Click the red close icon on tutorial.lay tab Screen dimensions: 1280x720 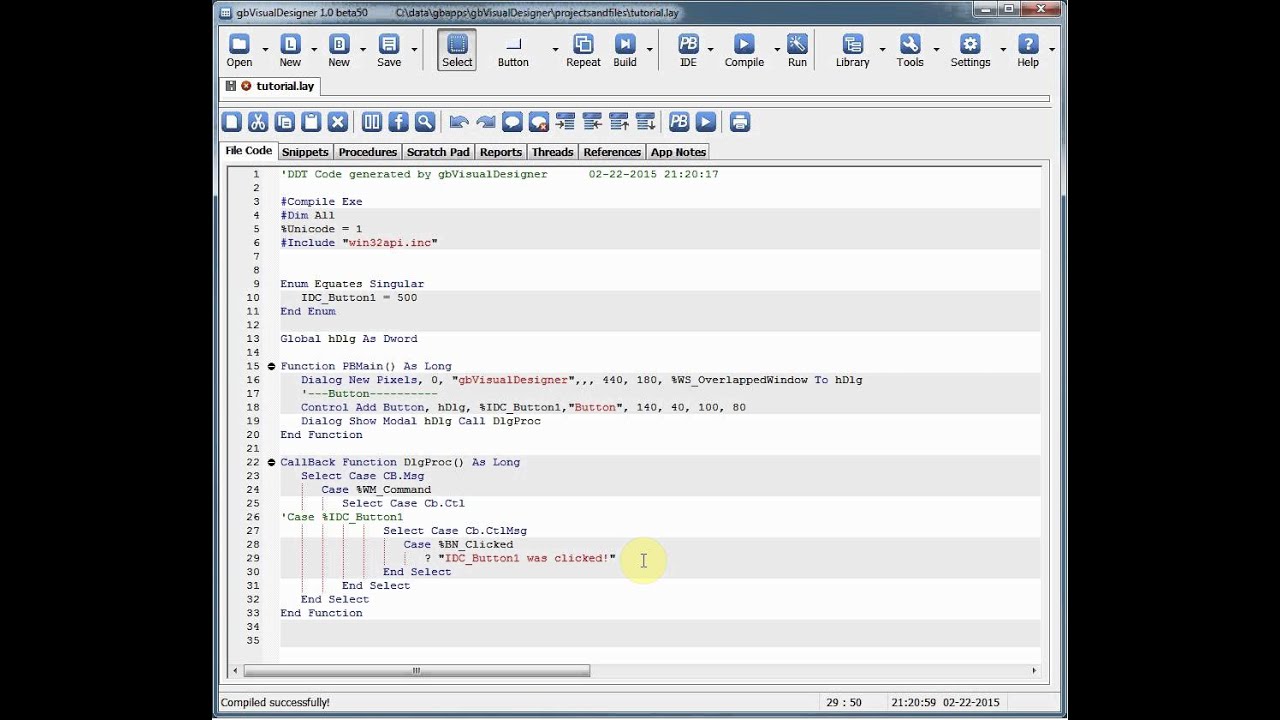click(x=246, y=86)
